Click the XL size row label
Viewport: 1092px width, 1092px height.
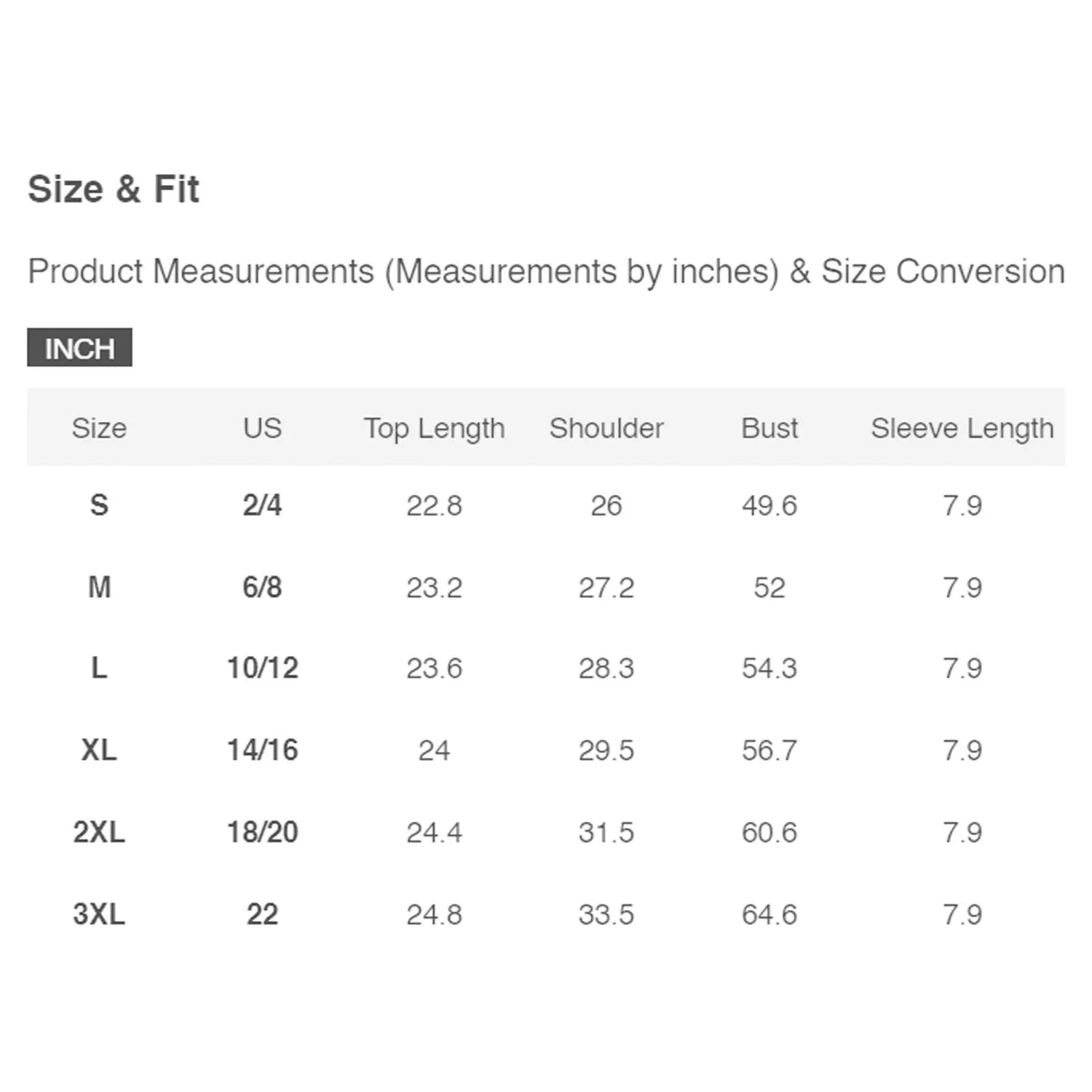coord(99,750)
